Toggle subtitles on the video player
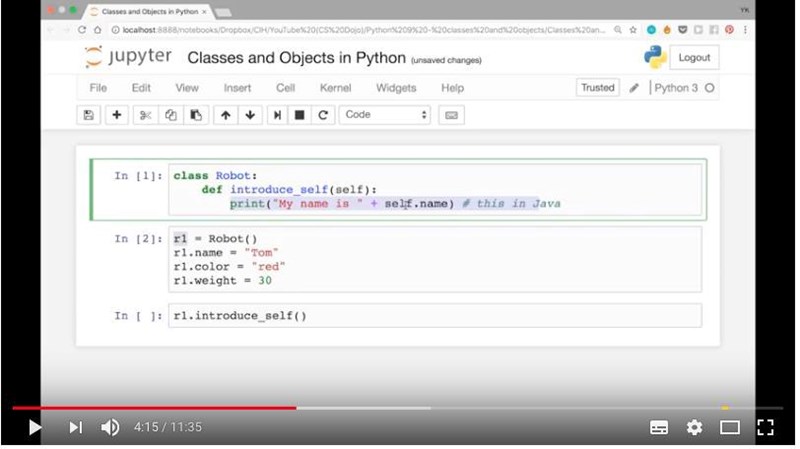 [659, 427]
